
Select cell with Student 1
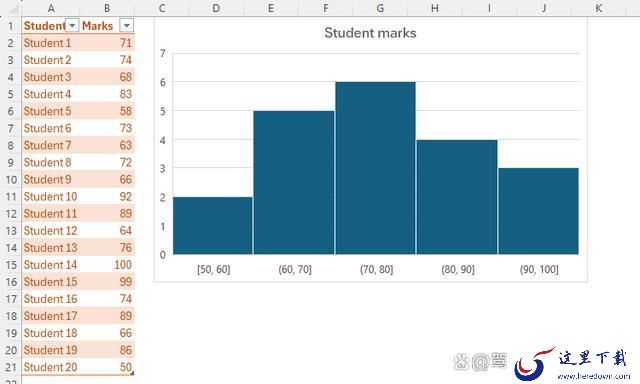coord(50,43)
